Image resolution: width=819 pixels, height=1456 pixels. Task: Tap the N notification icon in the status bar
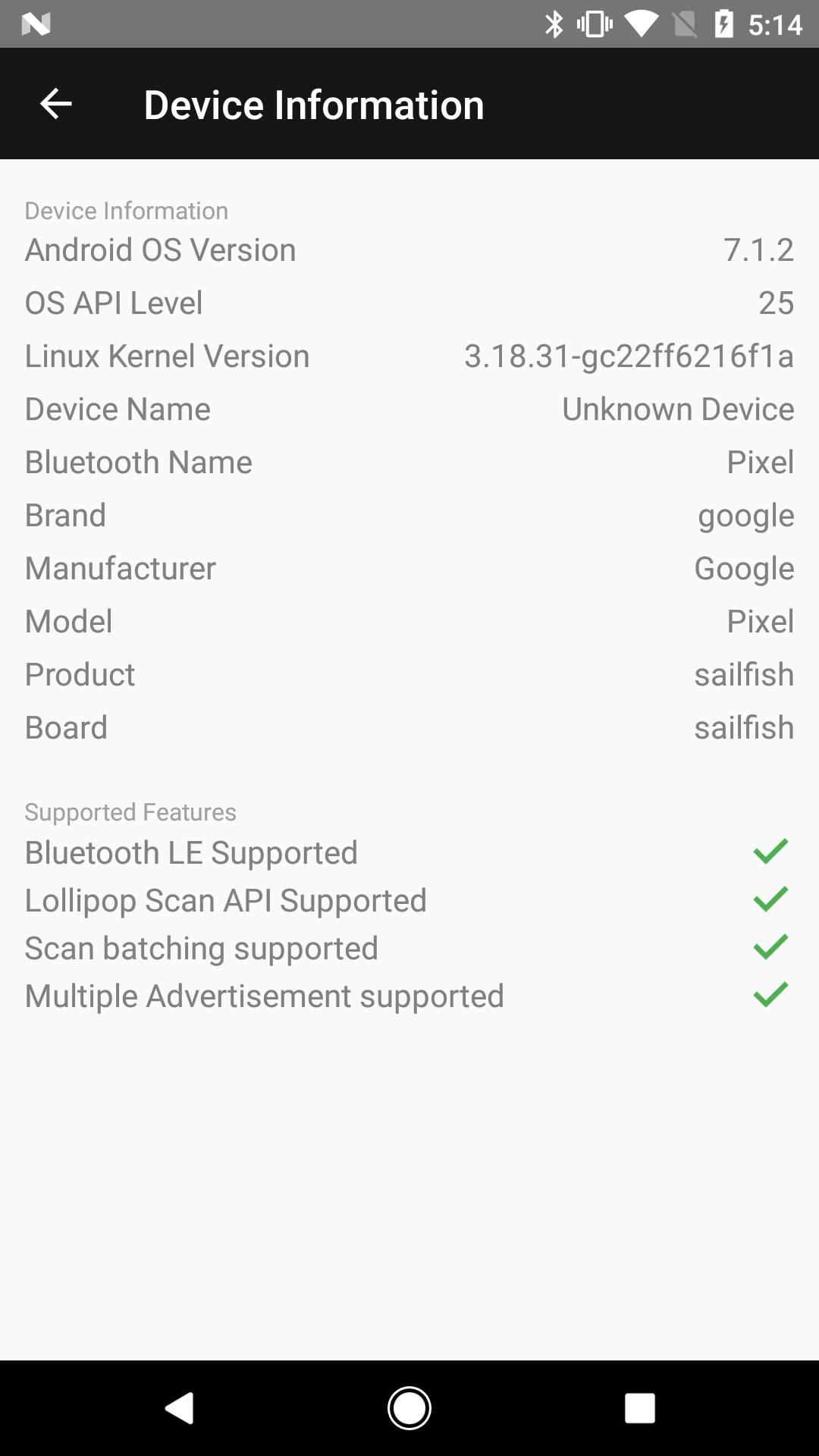36,25
